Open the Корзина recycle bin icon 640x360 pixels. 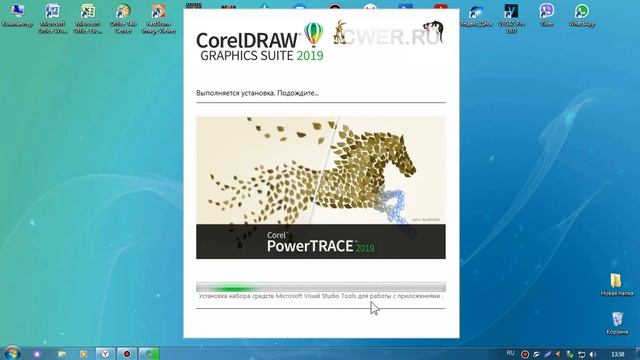coord(617,323)
